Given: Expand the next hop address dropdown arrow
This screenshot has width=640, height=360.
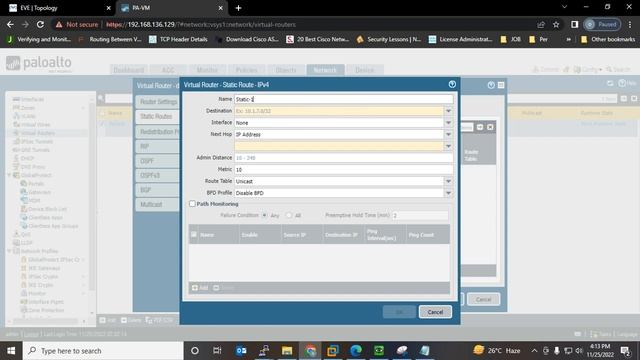Looking at the screenshot, I should [x=448, y=146].
